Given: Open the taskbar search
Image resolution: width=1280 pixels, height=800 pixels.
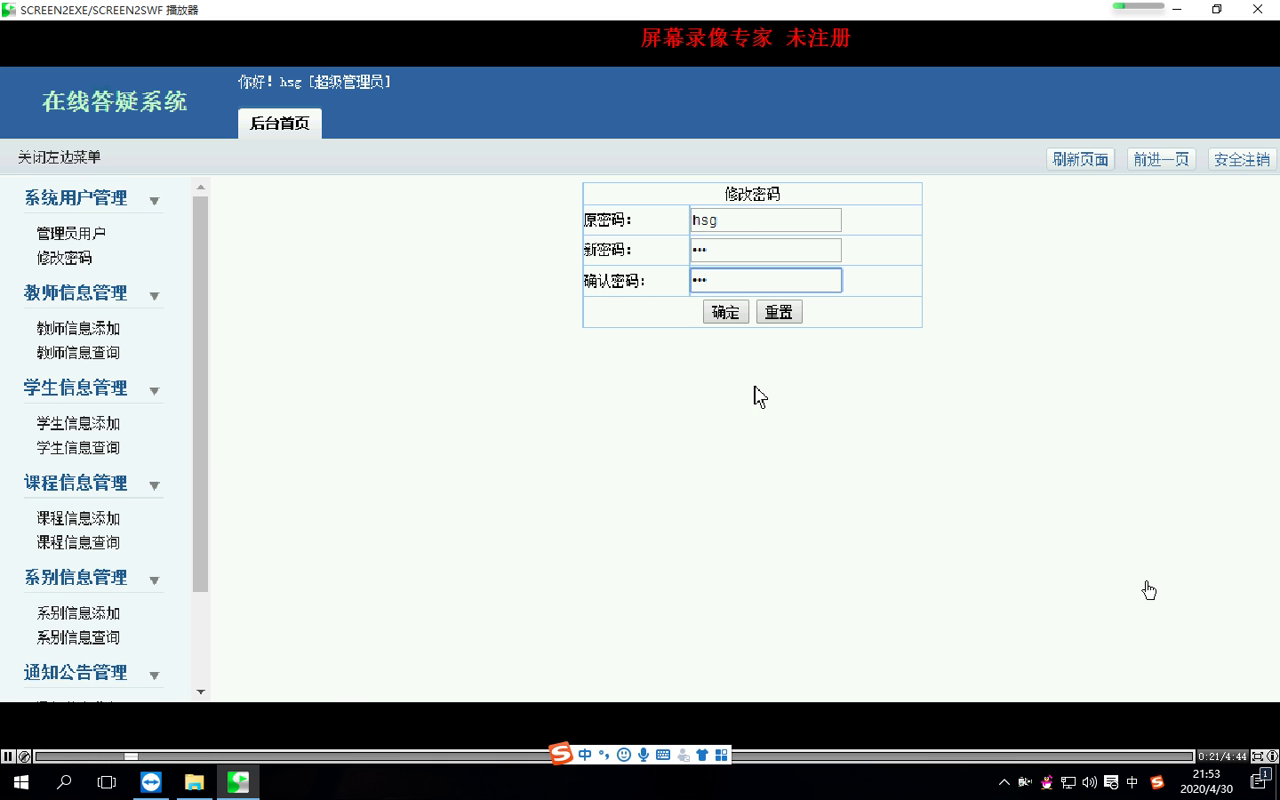Looking at the screenshot, I should 64,782.
